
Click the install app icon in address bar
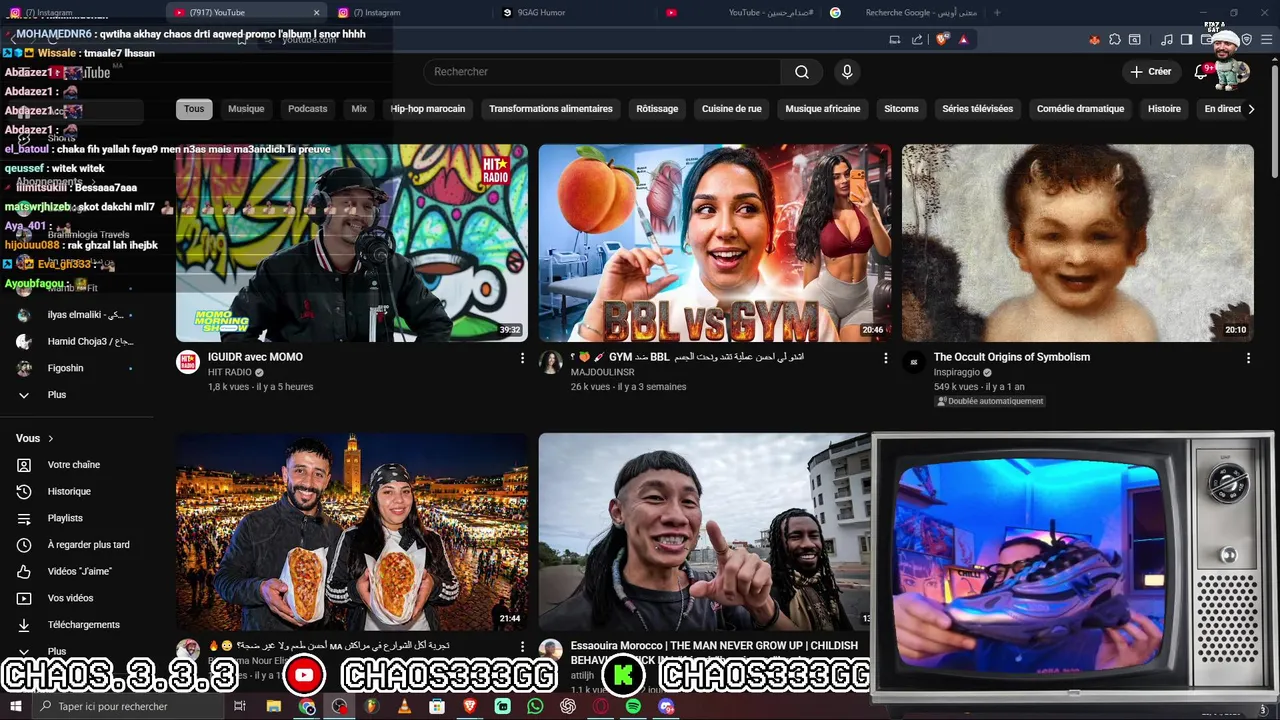pyautogui.click(x=894, y=40)
